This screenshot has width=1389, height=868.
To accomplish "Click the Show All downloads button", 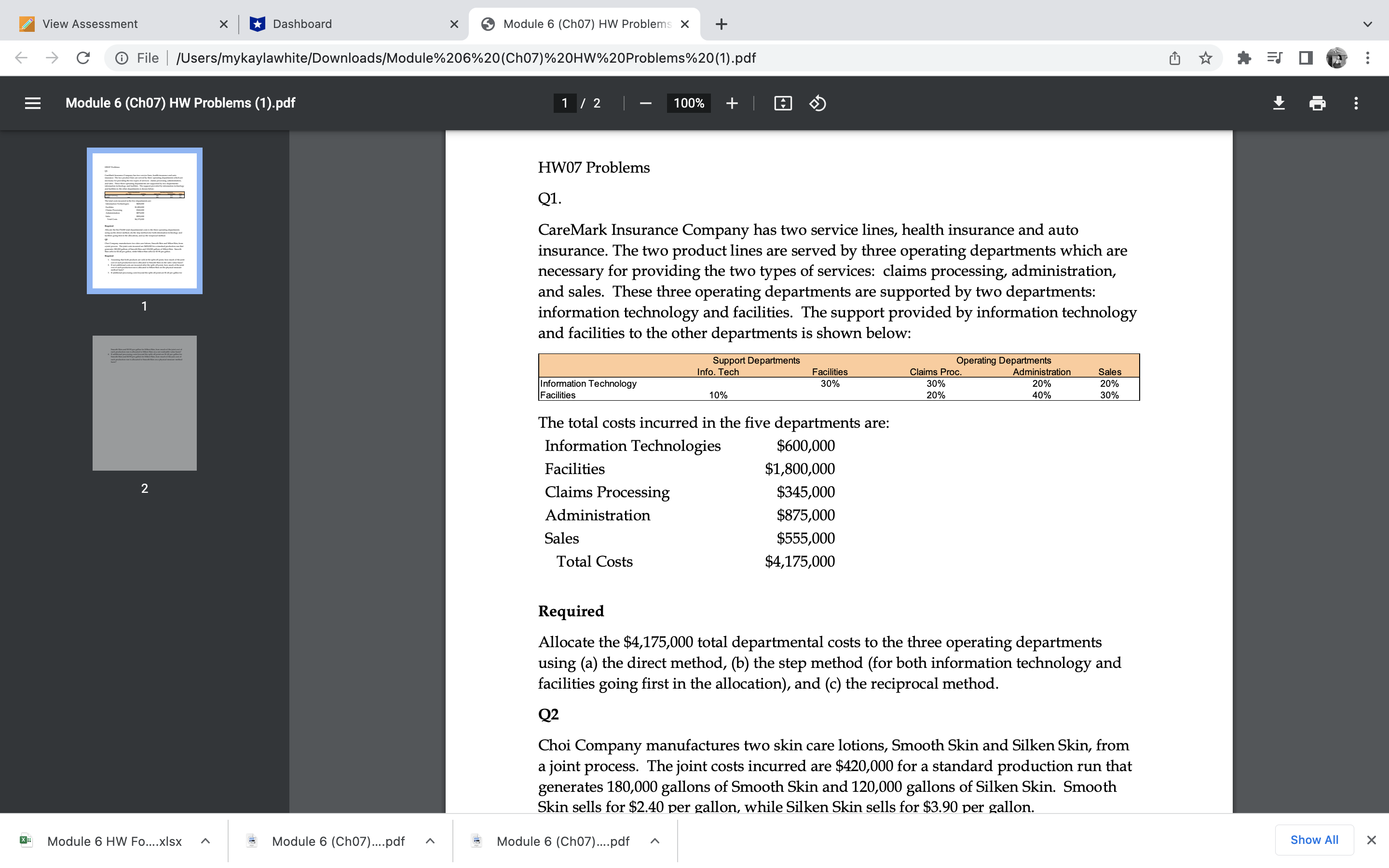I will click(x=1314, y=839).
